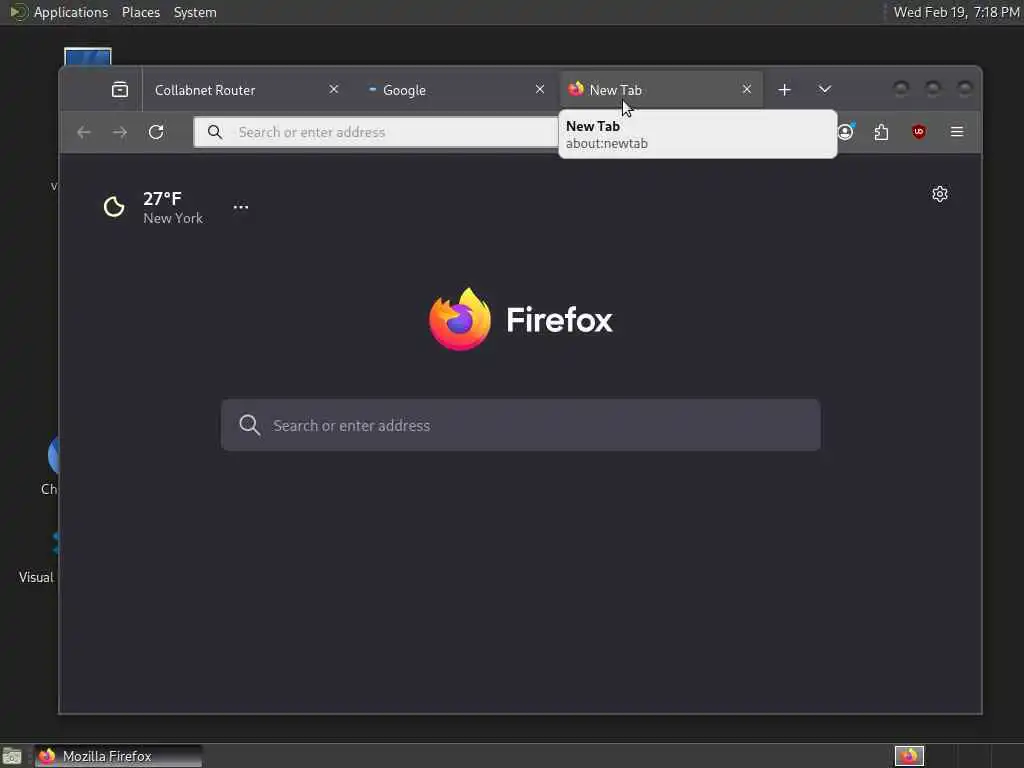
Task: Open the hamburger application menu
Action: tap(957, 132)
